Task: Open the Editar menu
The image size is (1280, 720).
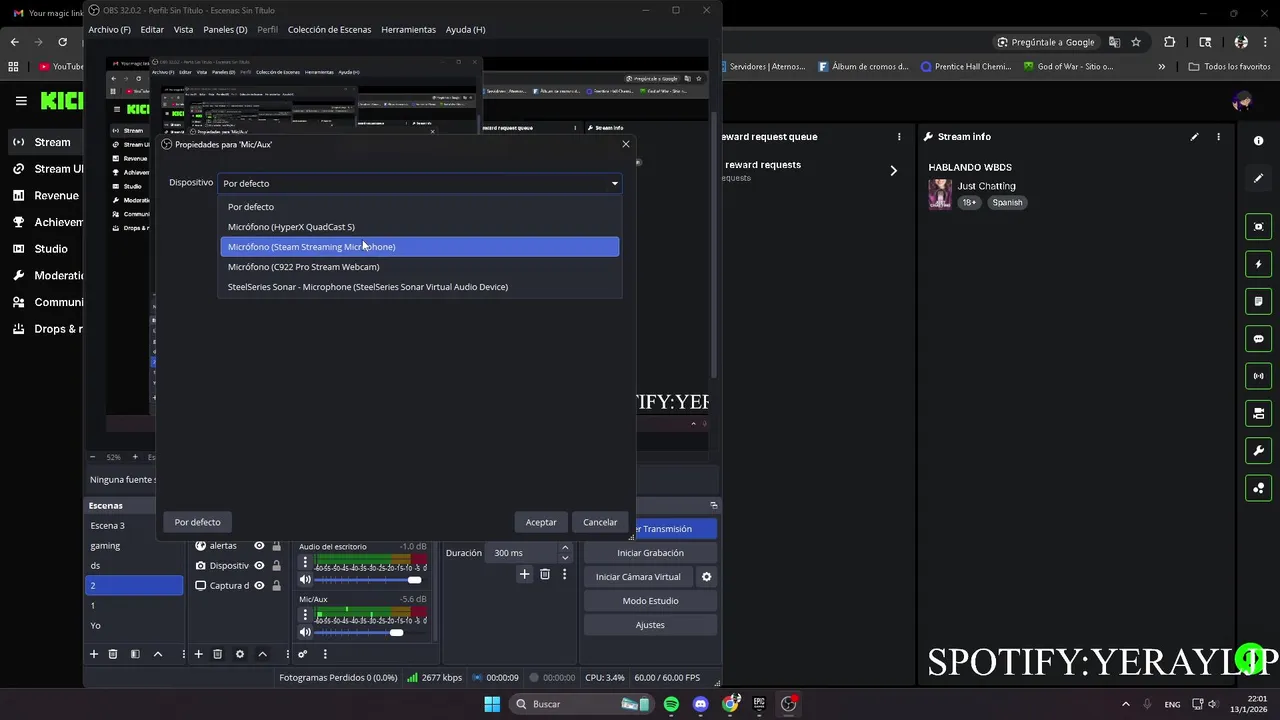Action: pyautogui.click(x=152, y=29)
